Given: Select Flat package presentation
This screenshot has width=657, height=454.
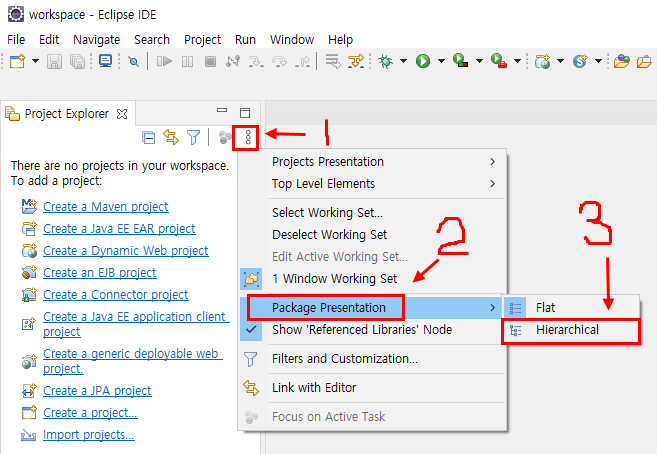Looking at the screenshot, I should (x=571, y=308).
